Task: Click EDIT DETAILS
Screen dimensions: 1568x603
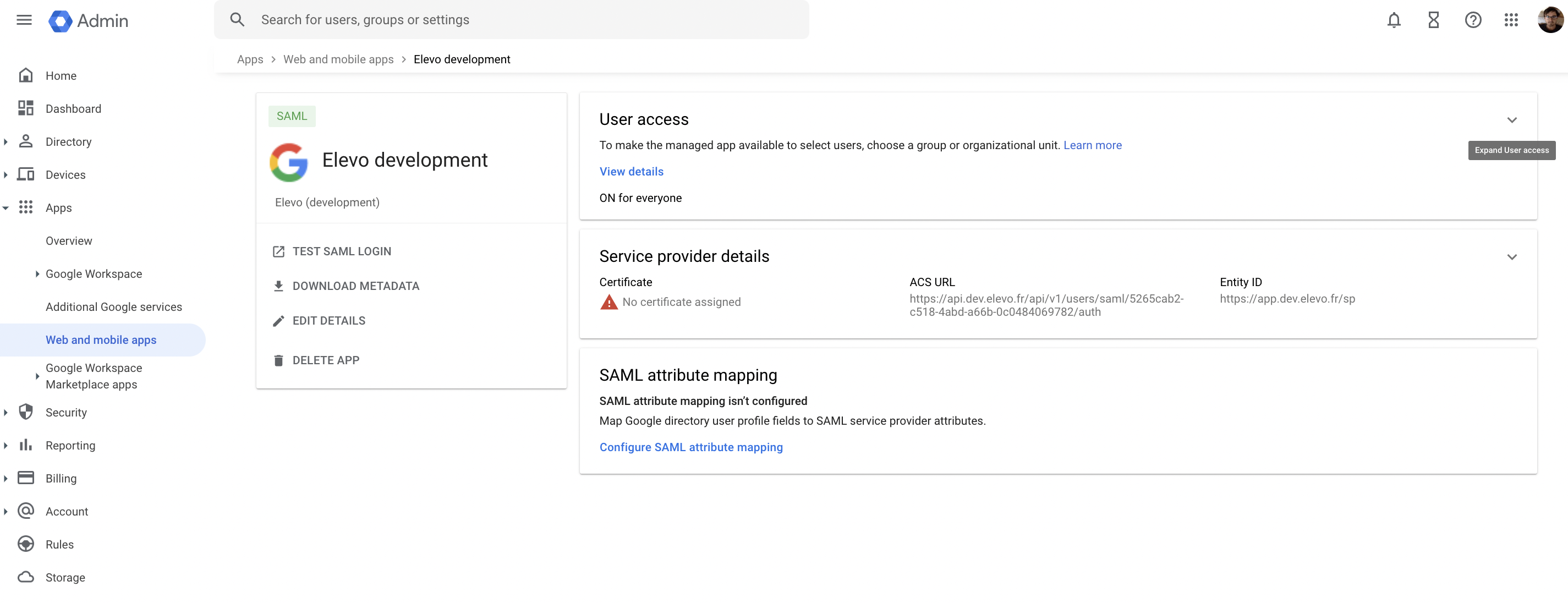Action: point(319,321)
